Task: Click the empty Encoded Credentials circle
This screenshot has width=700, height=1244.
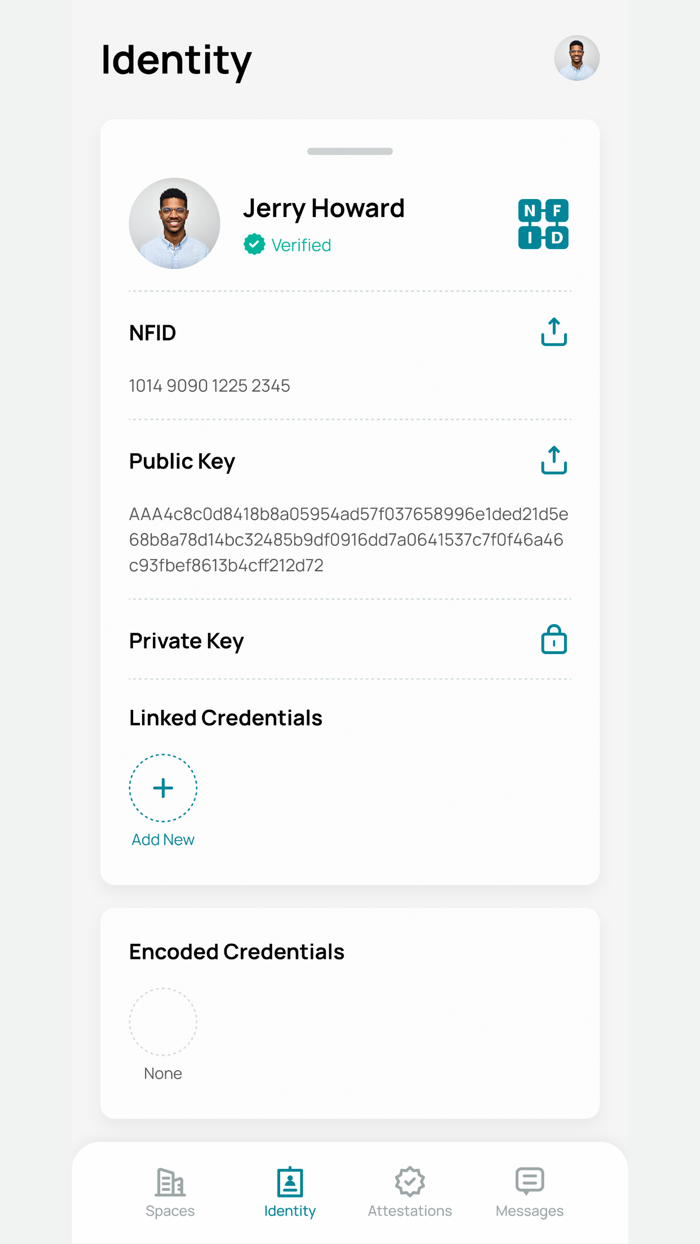Action: tap(163, 1022)
